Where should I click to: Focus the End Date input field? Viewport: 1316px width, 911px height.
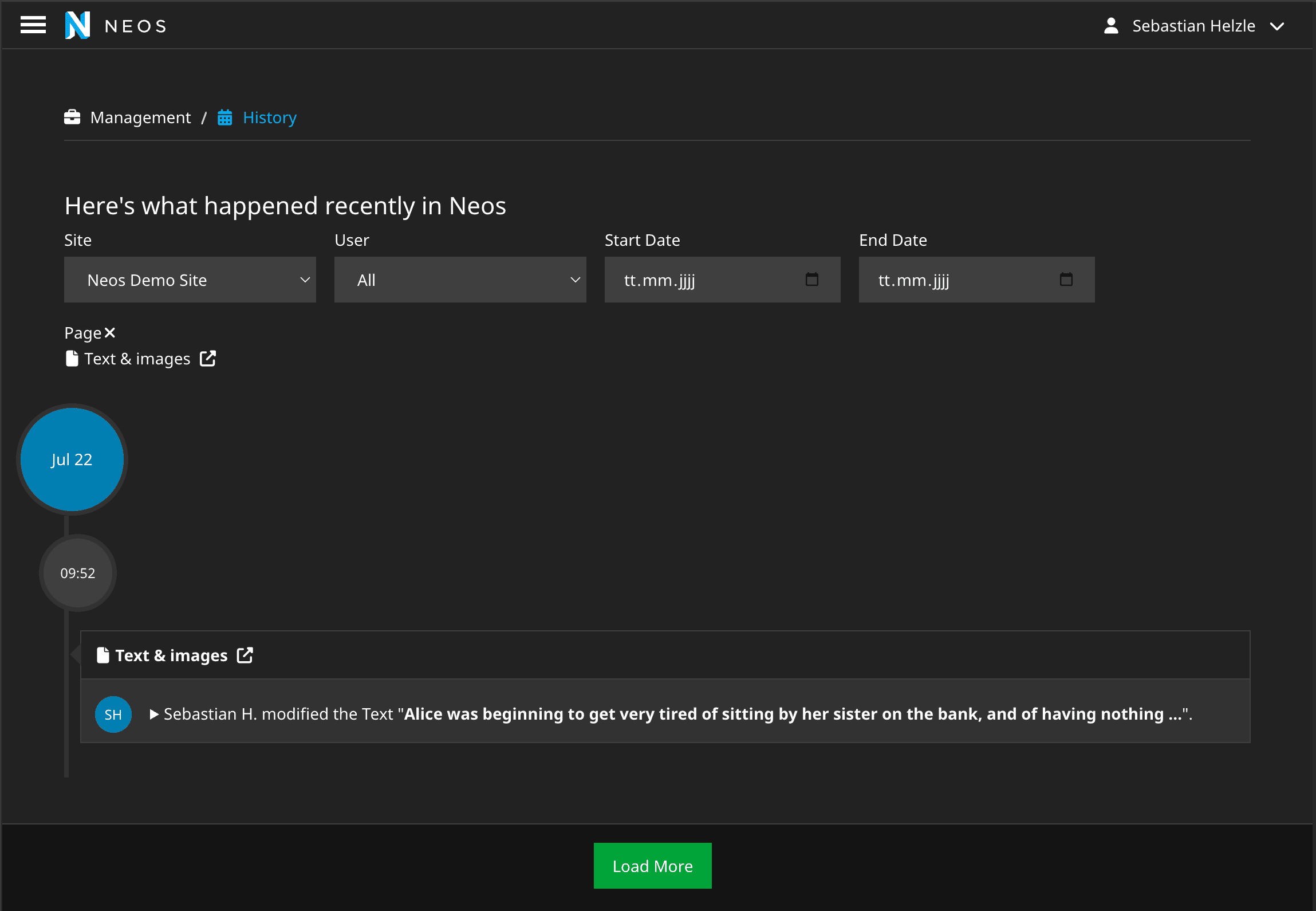(977, 280)
